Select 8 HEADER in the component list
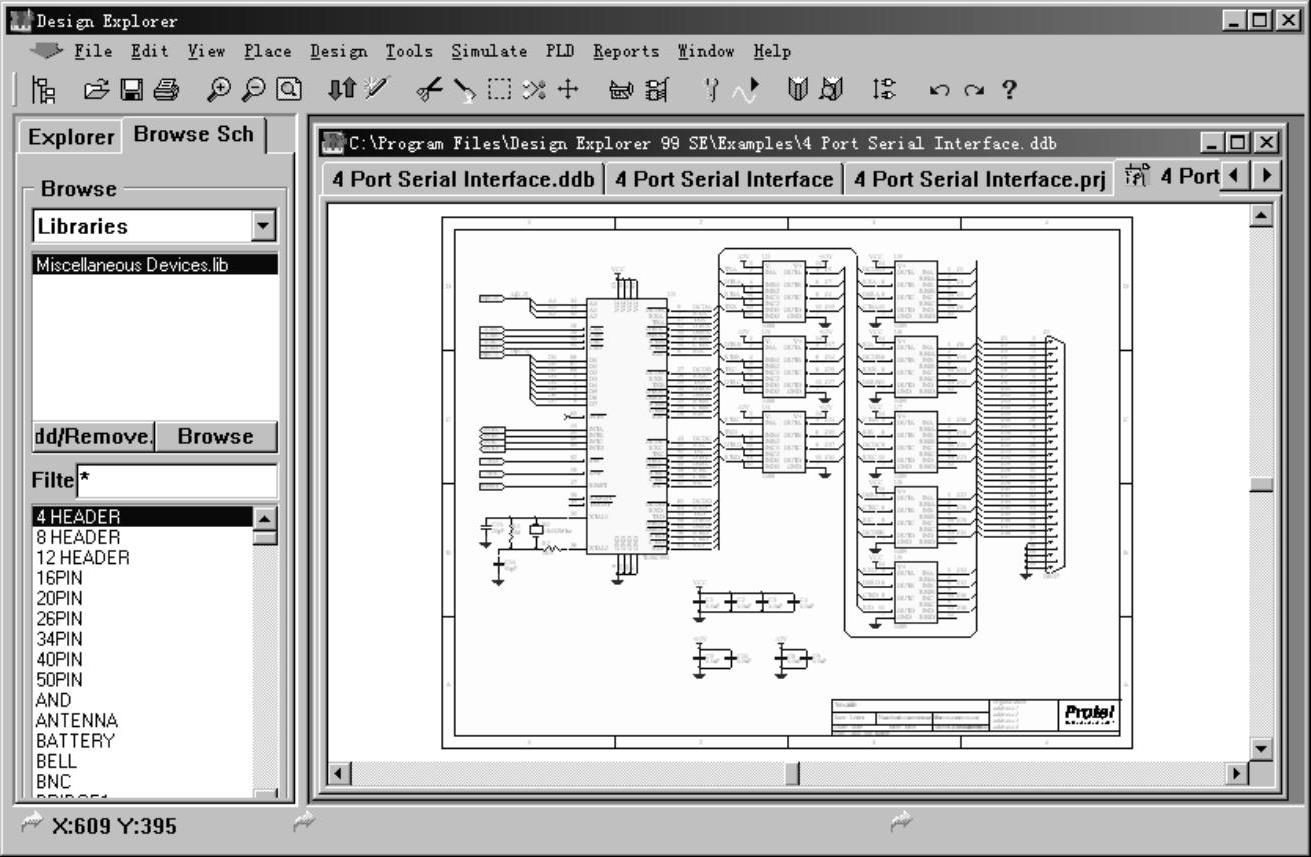The width and height of the screenshot is (1311, 857). click(142, 537)
